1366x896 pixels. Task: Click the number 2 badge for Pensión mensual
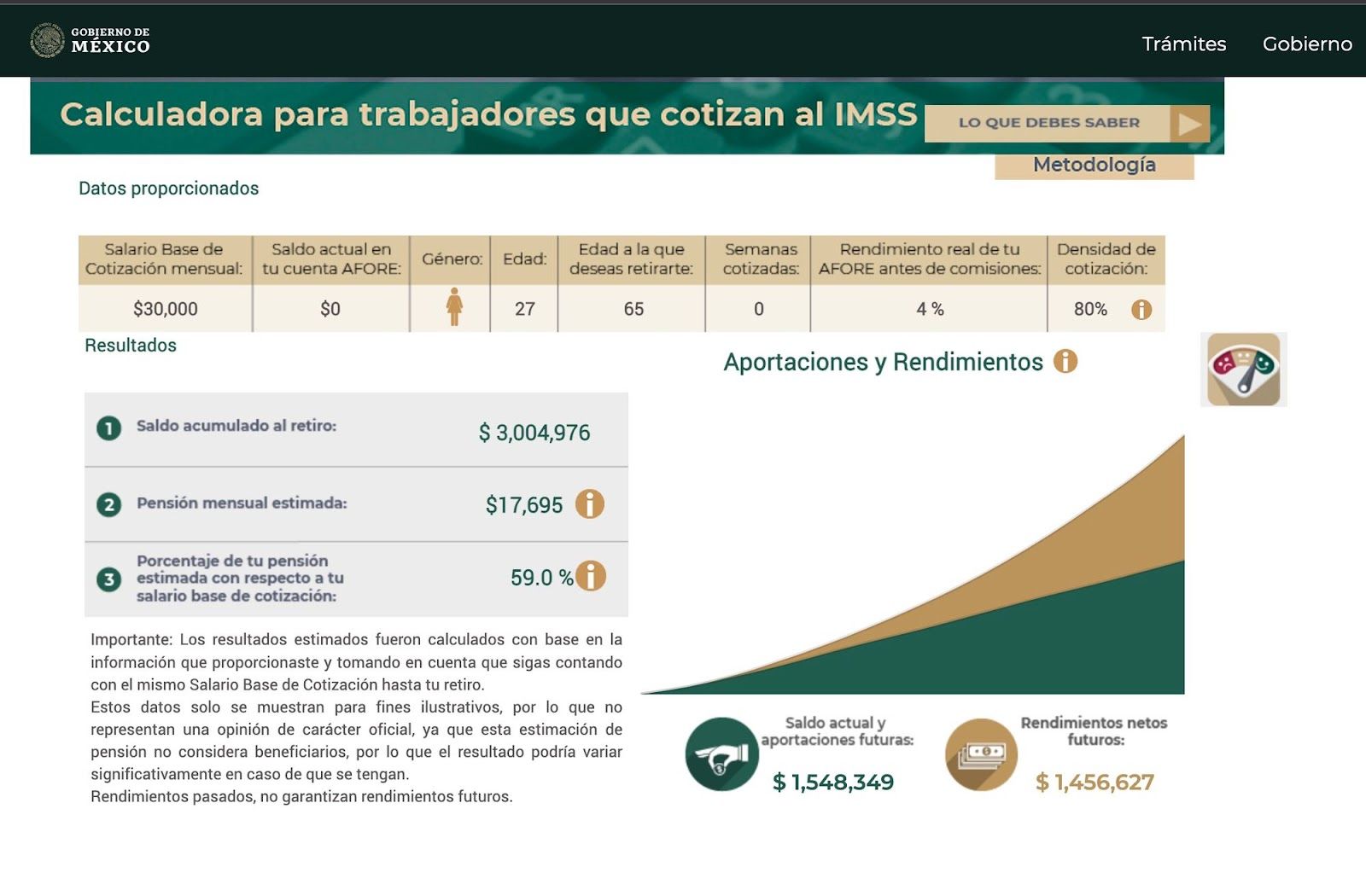[x=108, y=504]
